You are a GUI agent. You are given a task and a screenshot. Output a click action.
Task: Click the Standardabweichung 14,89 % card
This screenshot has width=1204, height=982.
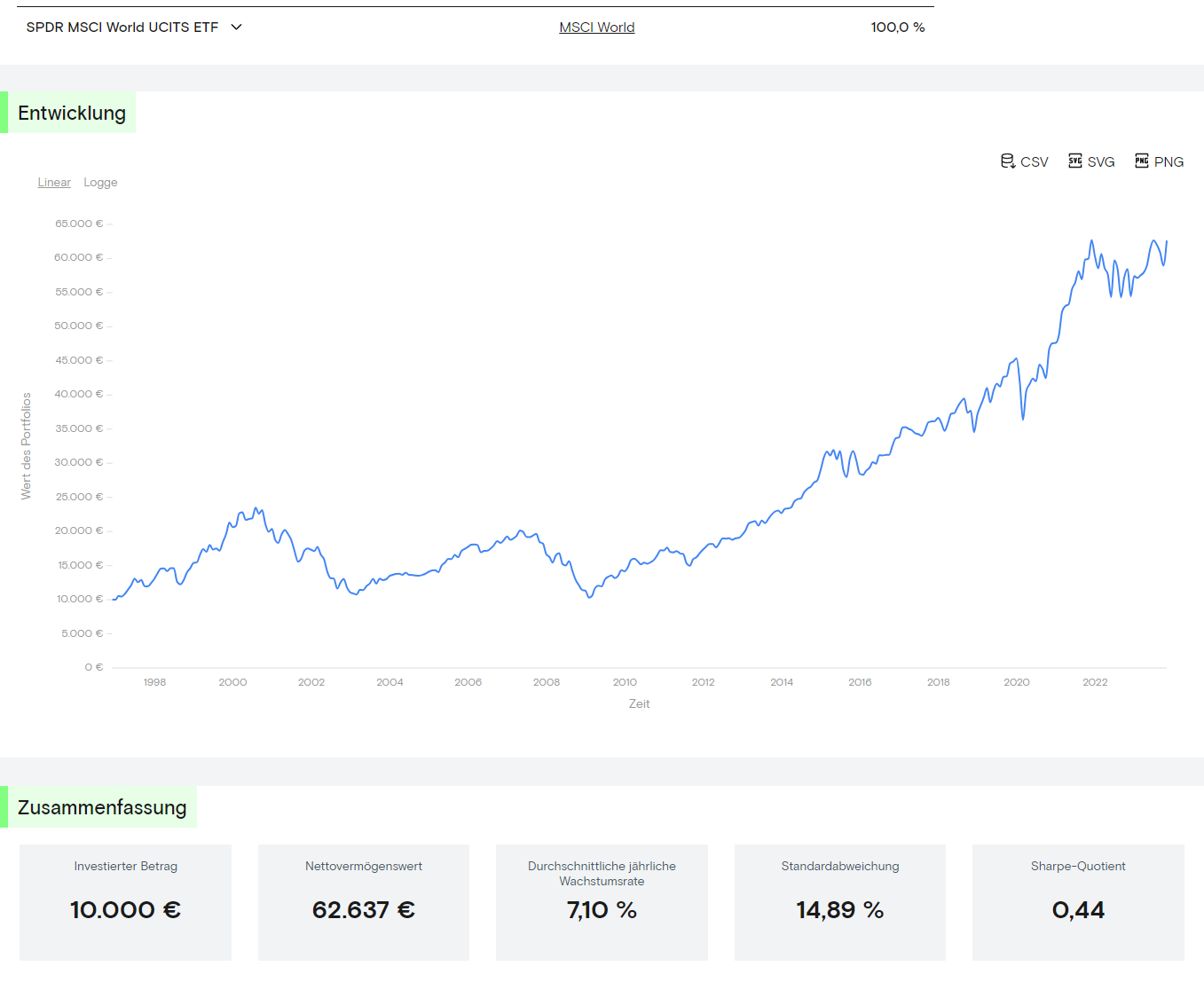click(839, 902)
